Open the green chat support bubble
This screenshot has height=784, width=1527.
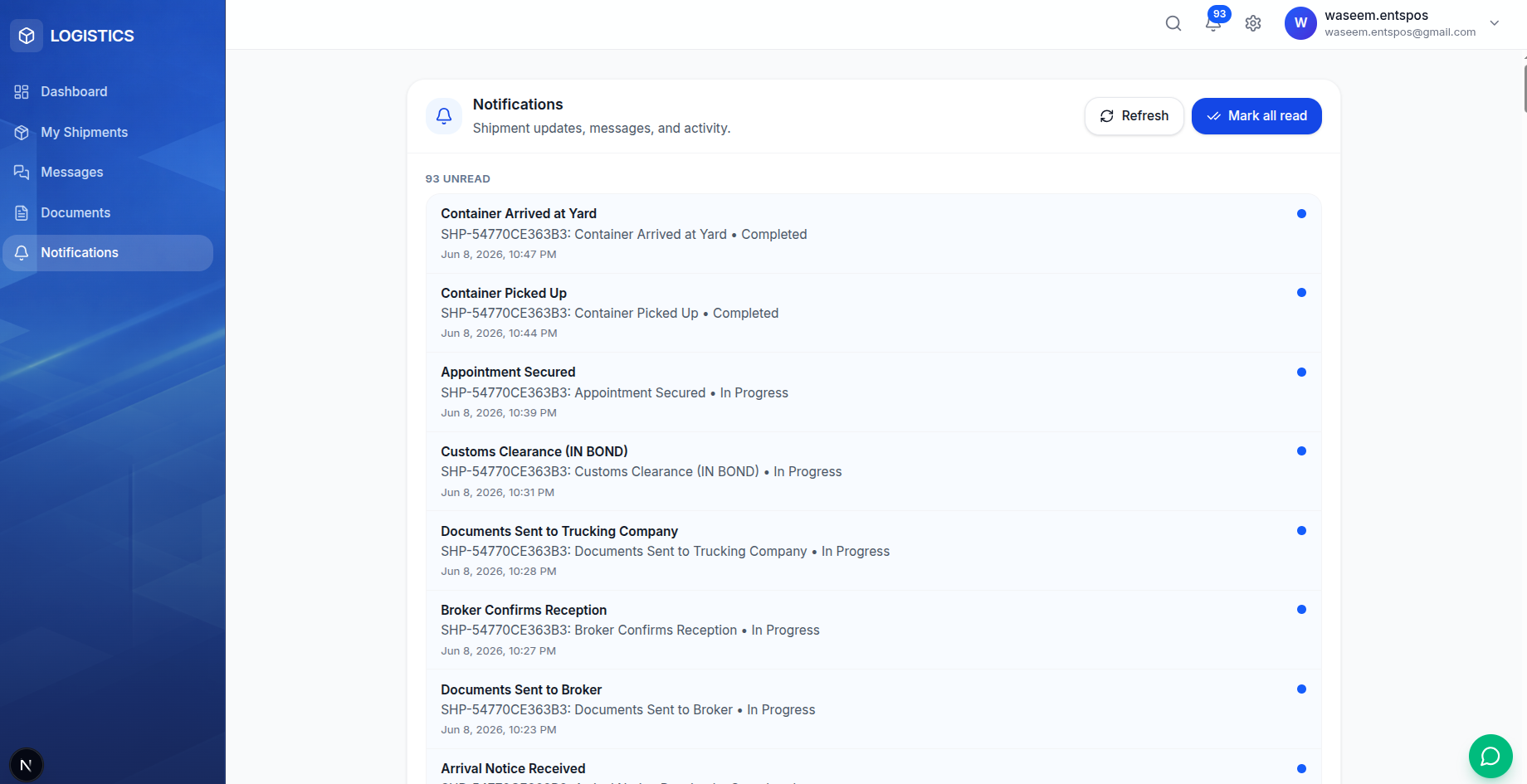(1490, 756)
